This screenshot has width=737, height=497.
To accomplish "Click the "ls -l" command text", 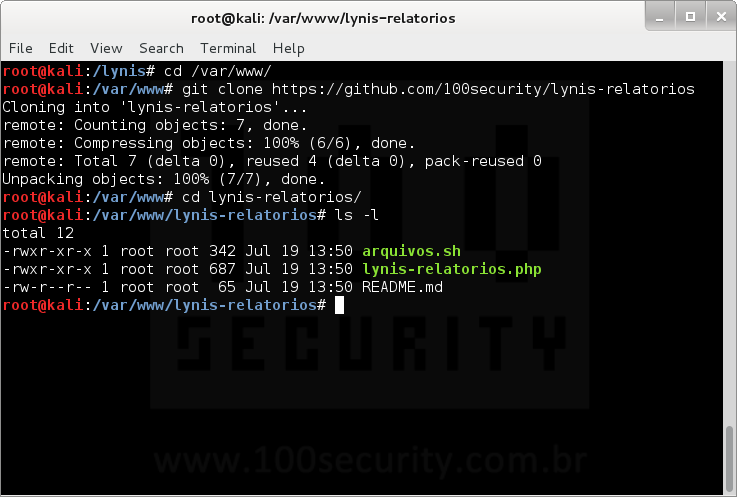I will 356,215.
